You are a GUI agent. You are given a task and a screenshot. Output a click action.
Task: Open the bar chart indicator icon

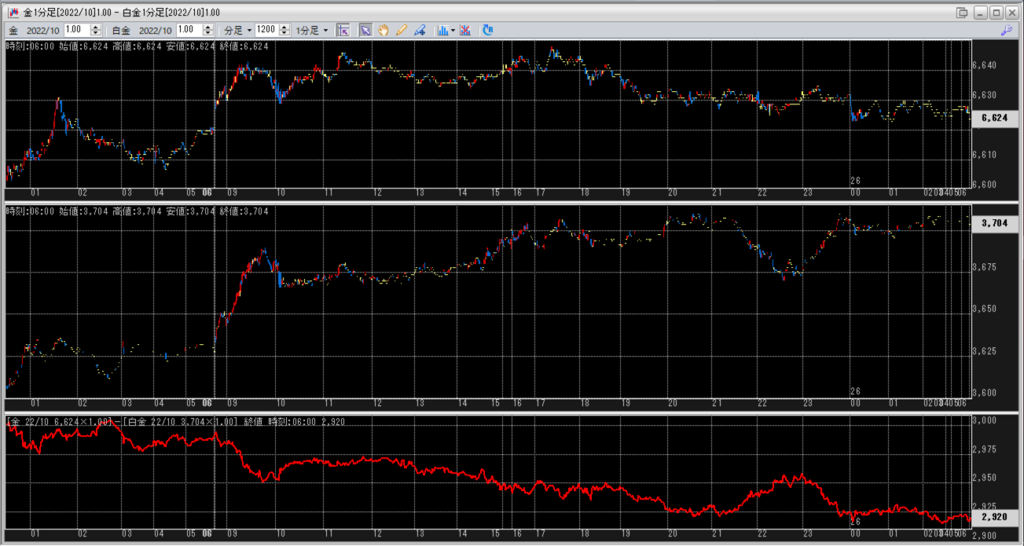pos(441,30)
